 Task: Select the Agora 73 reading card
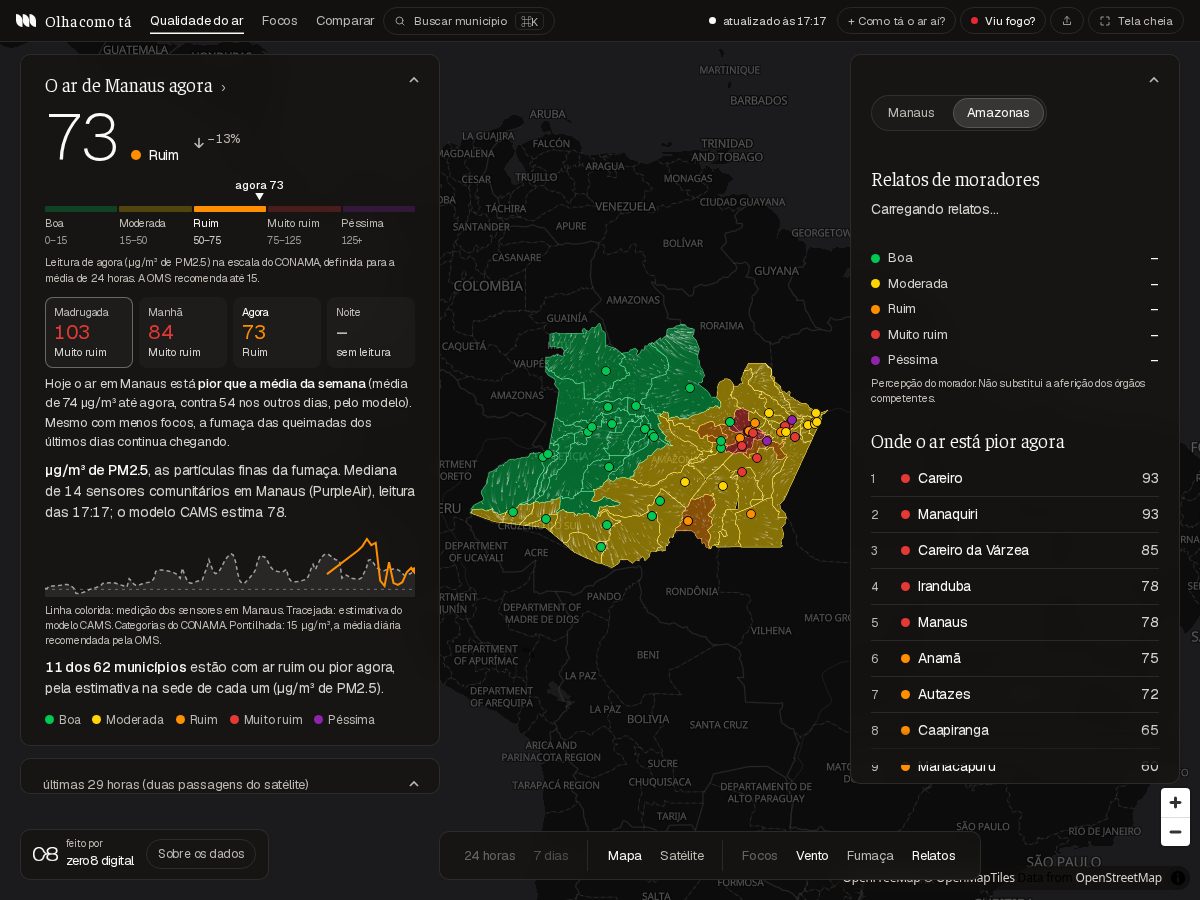tap(277, 332)
